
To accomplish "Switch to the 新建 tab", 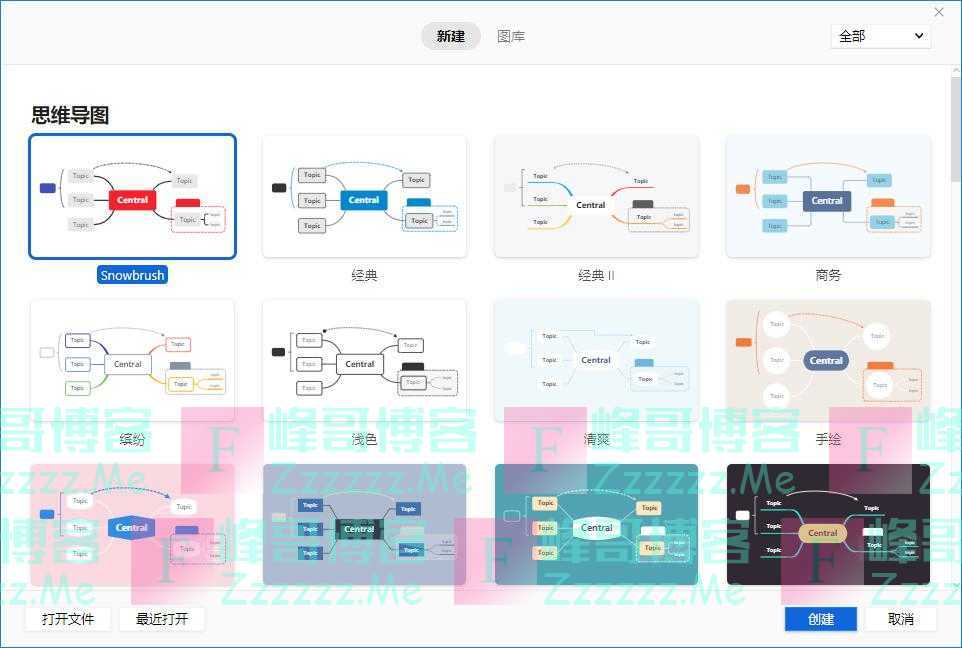I will 450,36.
